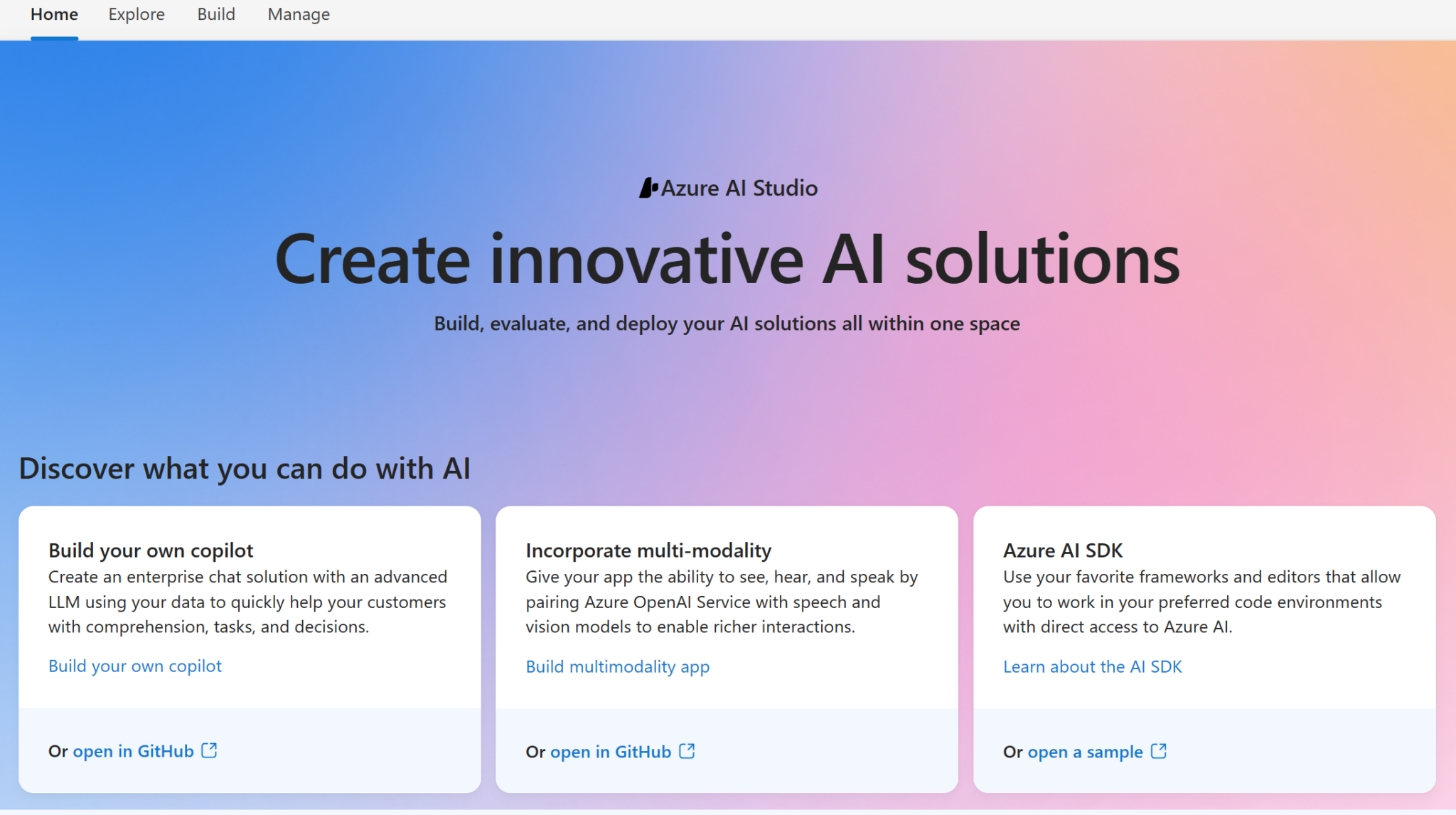The width and height of the screenshot is (1456, 815).
Task: Click the external-link icon beside copilot's GitHub link
Action: (208, 750)
